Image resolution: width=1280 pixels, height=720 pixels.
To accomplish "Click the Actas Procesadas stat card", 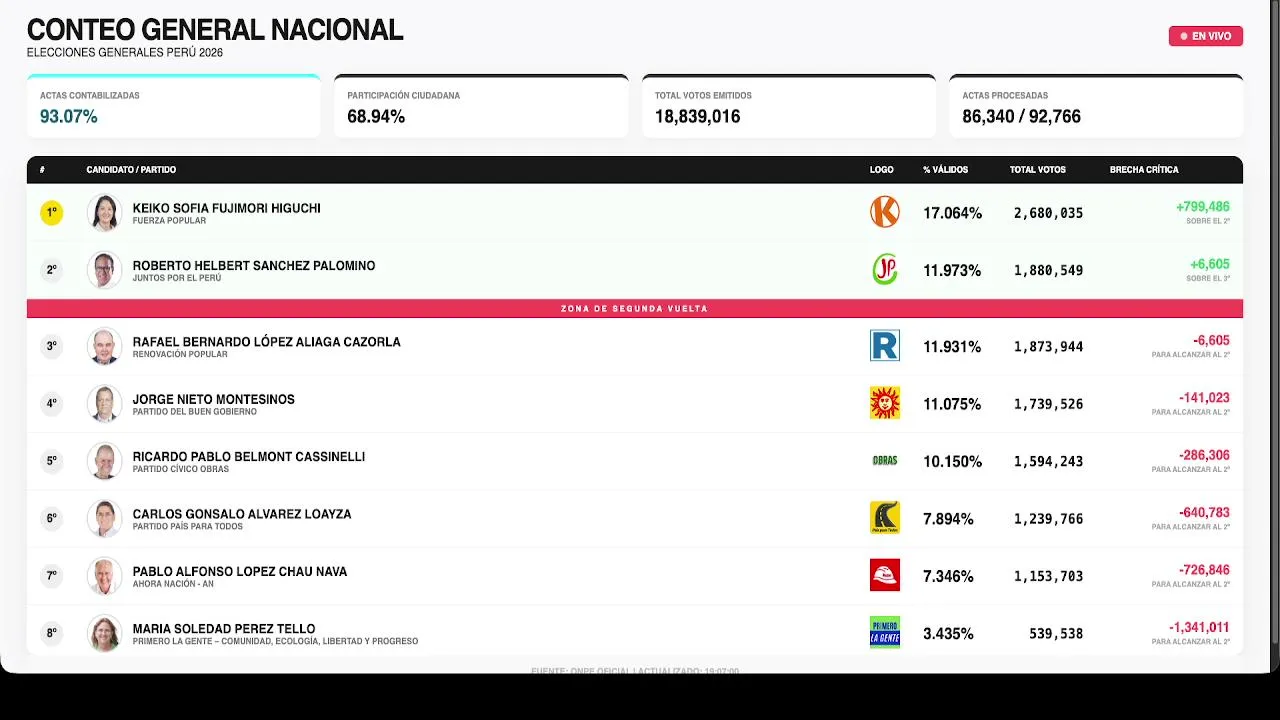I will coord(1095,107).
